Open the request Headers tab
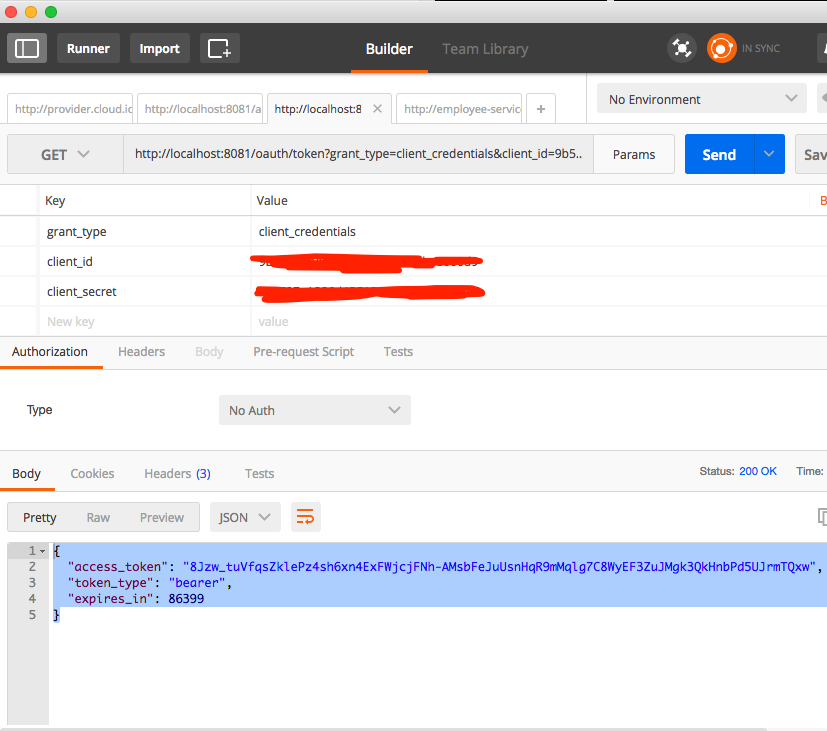This screenshot has width=827, height=731. pos(141,352)
